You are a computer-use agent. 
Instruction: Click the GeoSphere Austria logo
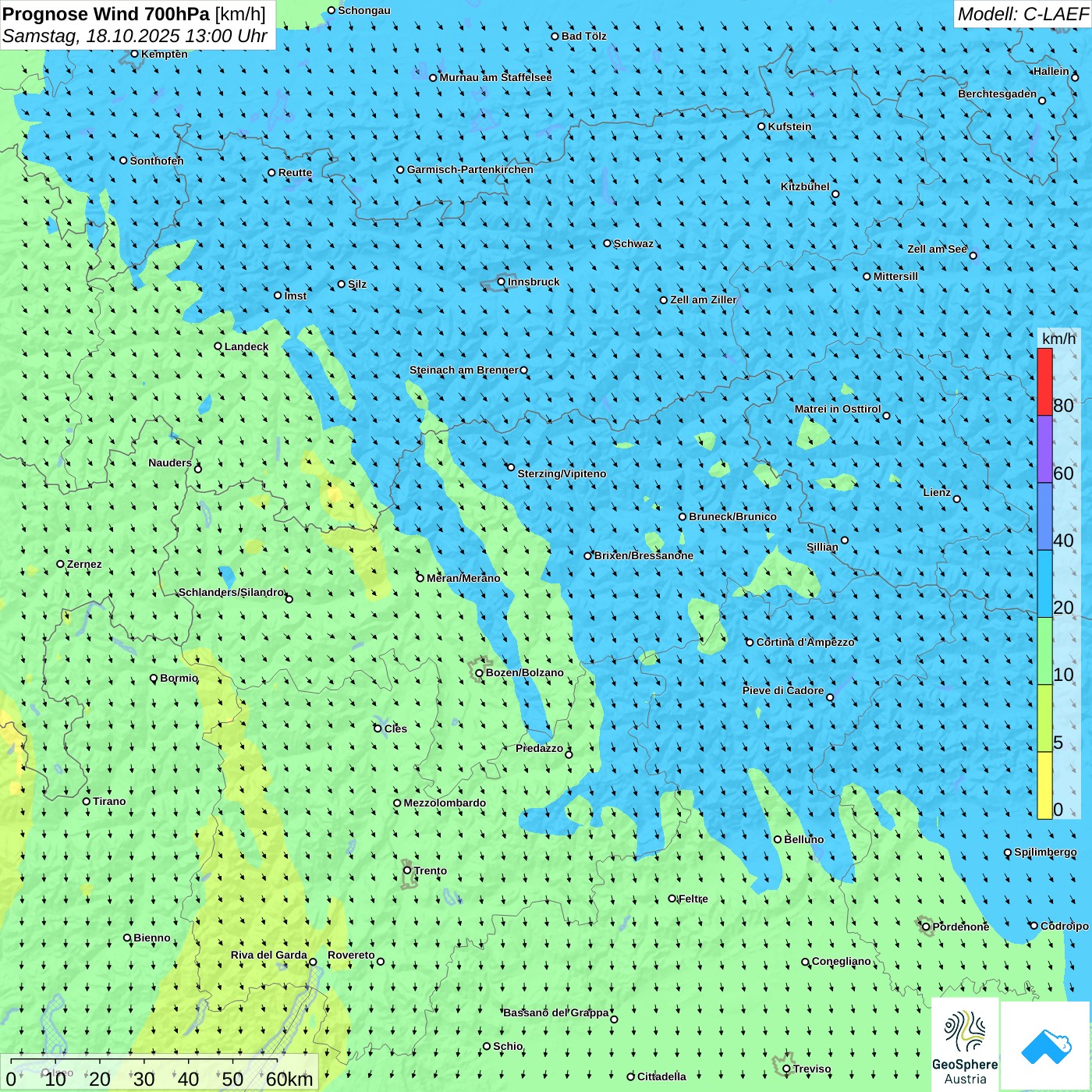[965, 1046]
